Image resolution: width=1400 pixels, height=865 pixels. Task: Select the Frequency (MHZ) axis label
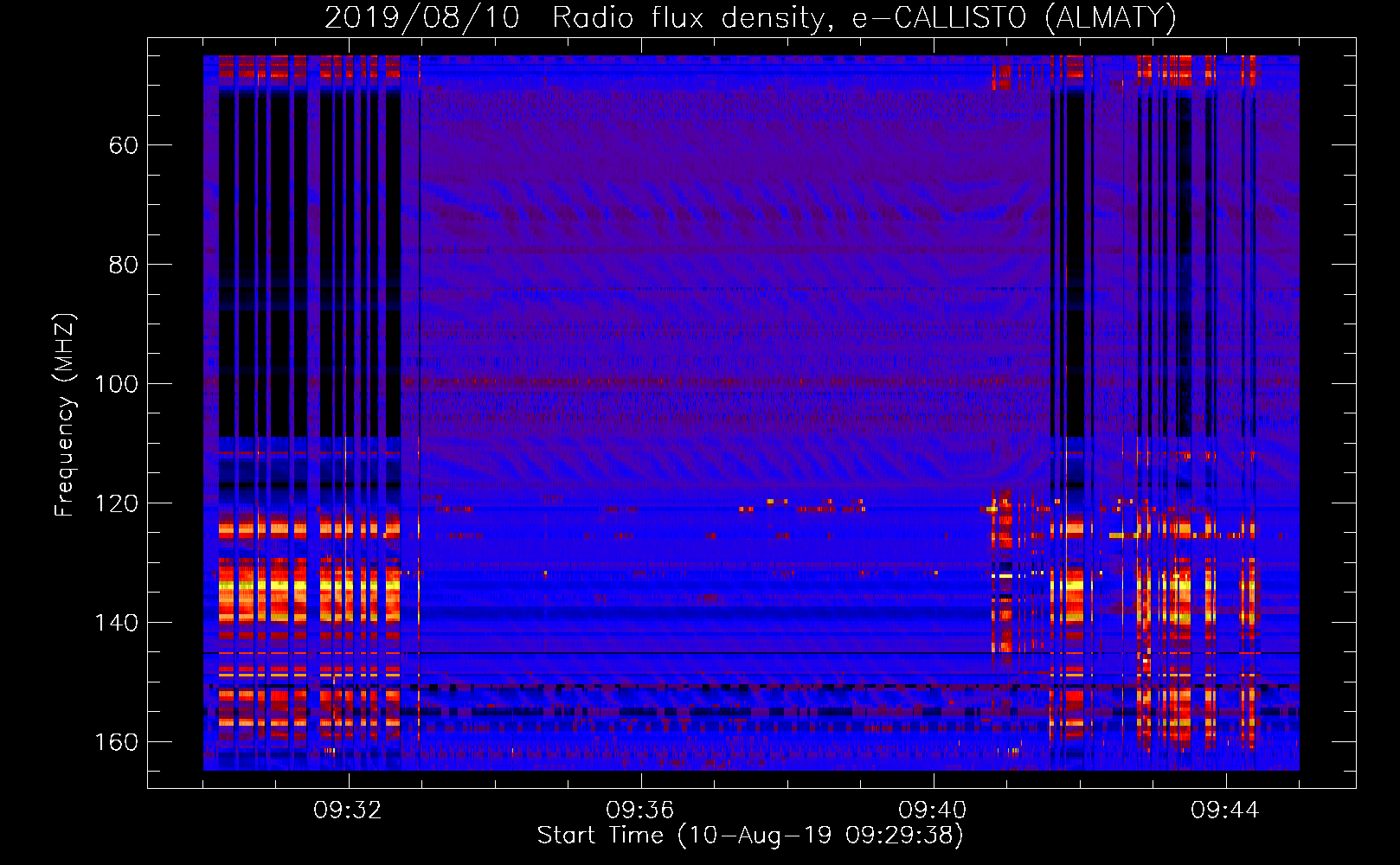pos(66,415)
